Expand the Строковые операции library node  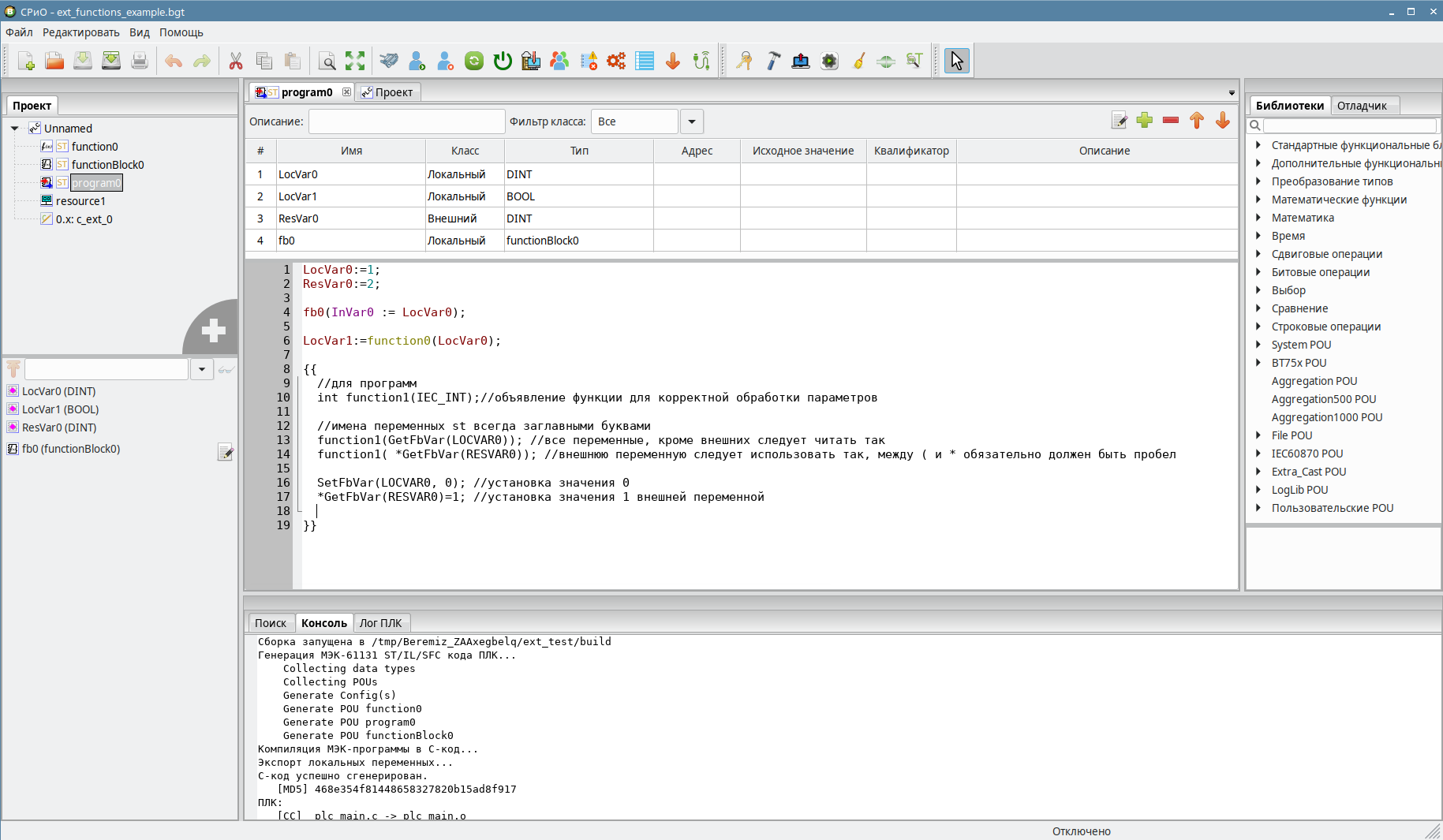tap(1258, 327)
